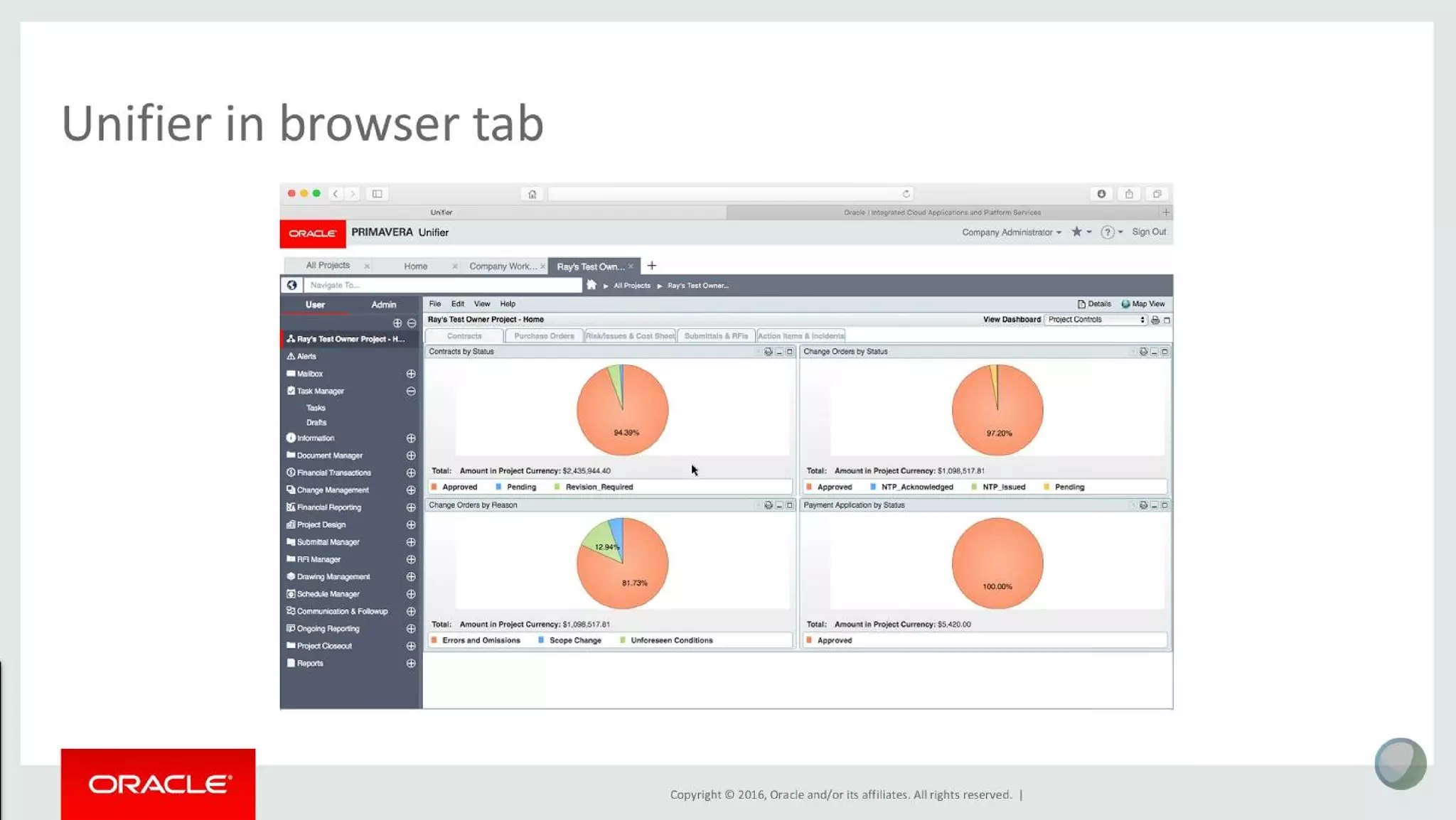Viewport: 1456px width, 820px height.
Task: Open Map View globe icon
Action: pyautogui.click(x=1125, y=304)
